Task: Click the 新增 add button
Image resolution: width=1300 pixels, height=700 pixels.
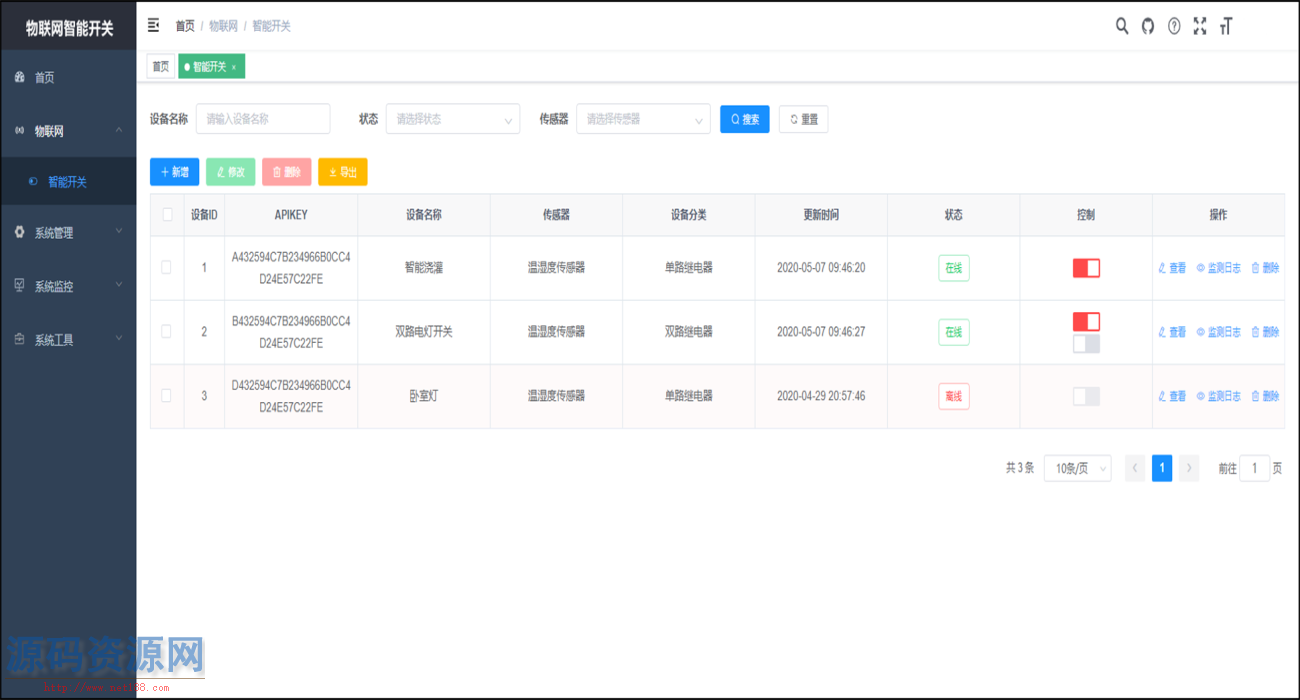Action: pyautogui.click(x=174, y=172)
